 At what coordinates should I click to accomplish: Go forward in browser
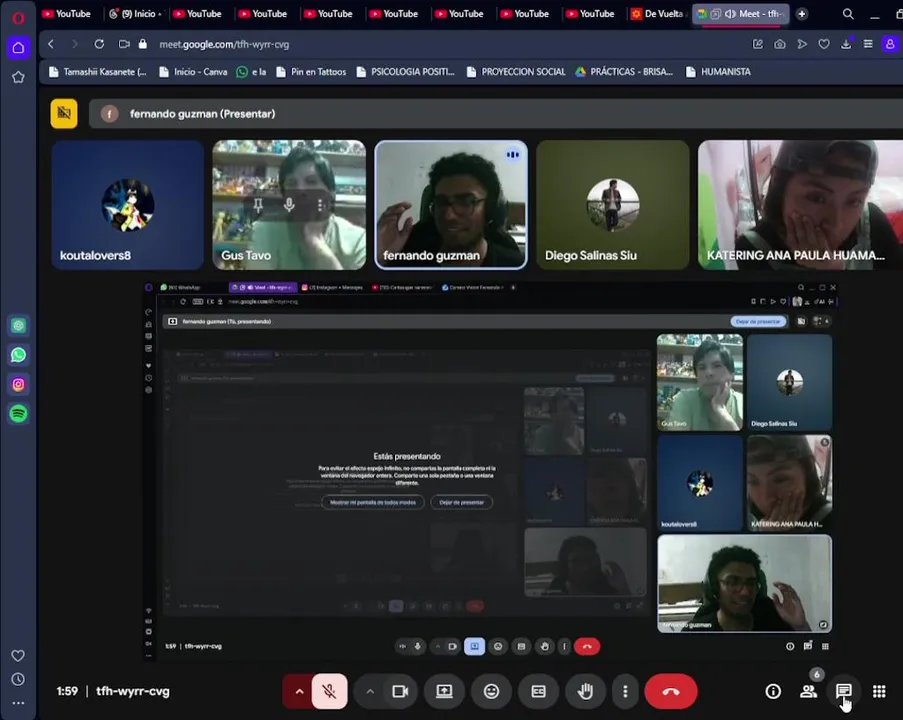[x=75, y=44]
